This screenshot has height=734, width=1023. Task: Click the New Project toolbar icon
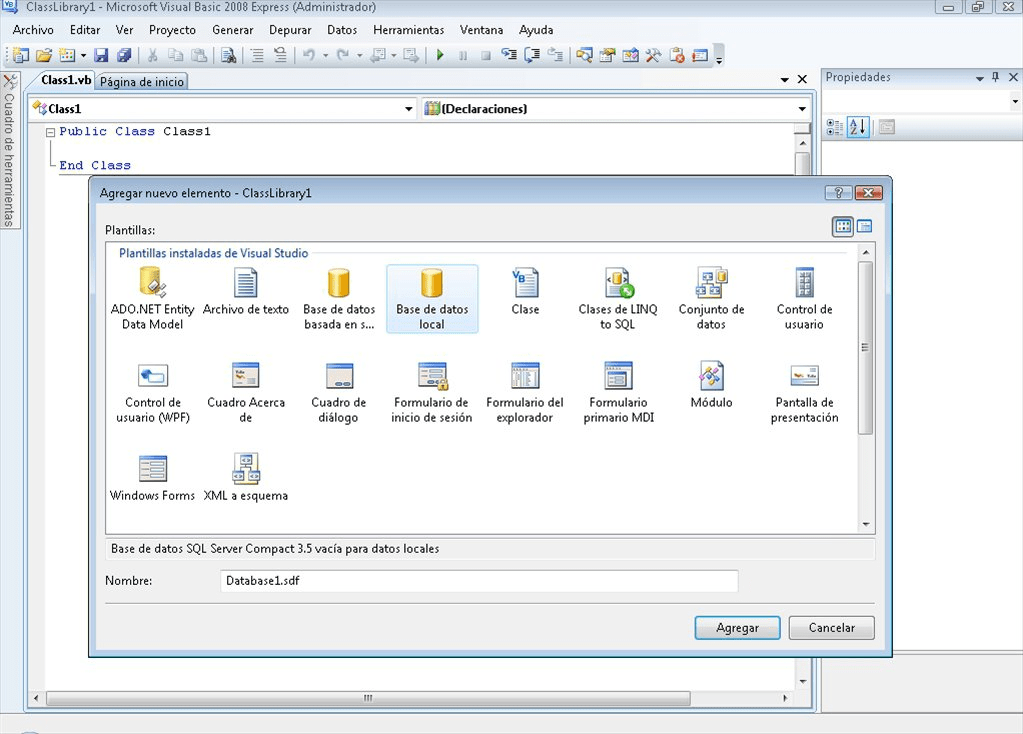pyautogui.click(x=21, y=55)
